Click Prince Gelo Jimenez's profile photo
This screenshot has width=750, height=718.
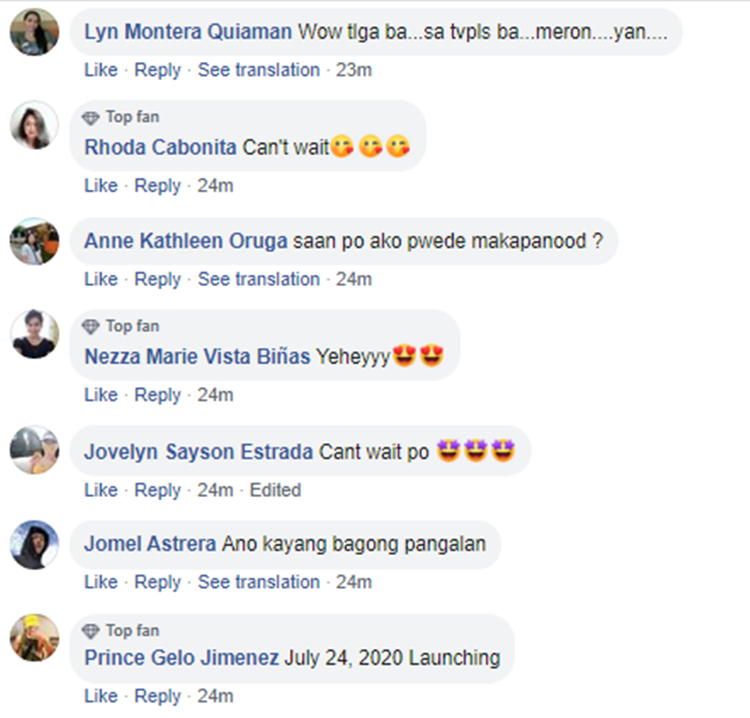(x=34, y=638)
